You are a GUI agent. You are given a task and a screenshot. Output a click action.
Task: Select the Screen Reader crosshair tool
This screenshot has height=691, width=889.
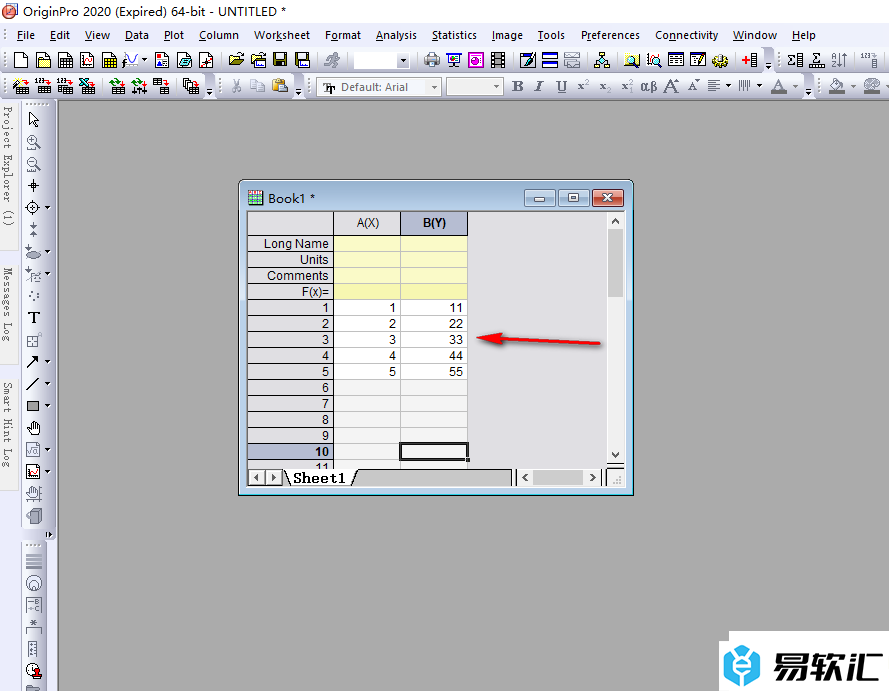click(x=33, y=186)
